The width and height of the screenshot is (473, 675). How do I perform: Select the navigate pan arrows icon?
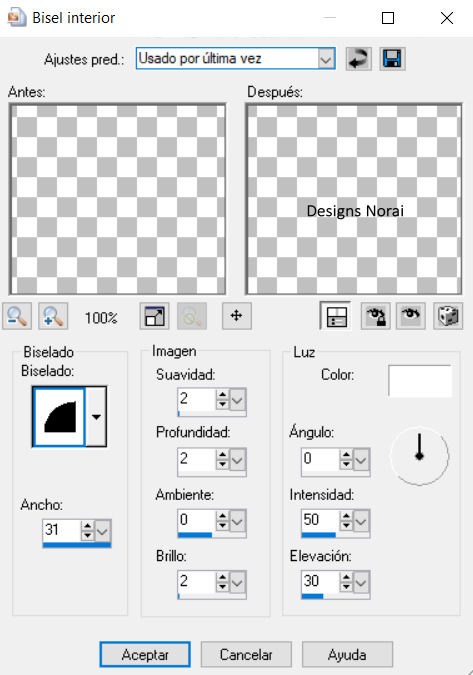pos(237,316)
